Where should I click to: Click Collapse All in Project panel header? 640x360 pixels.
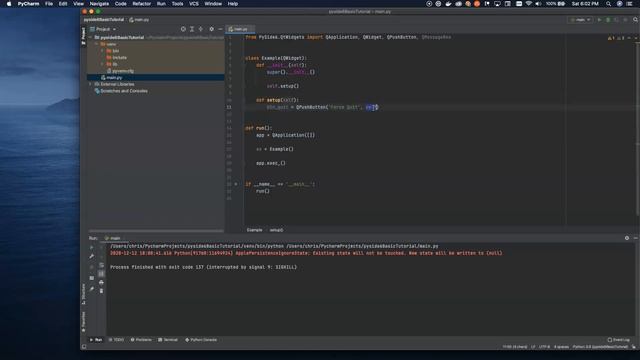201,29
